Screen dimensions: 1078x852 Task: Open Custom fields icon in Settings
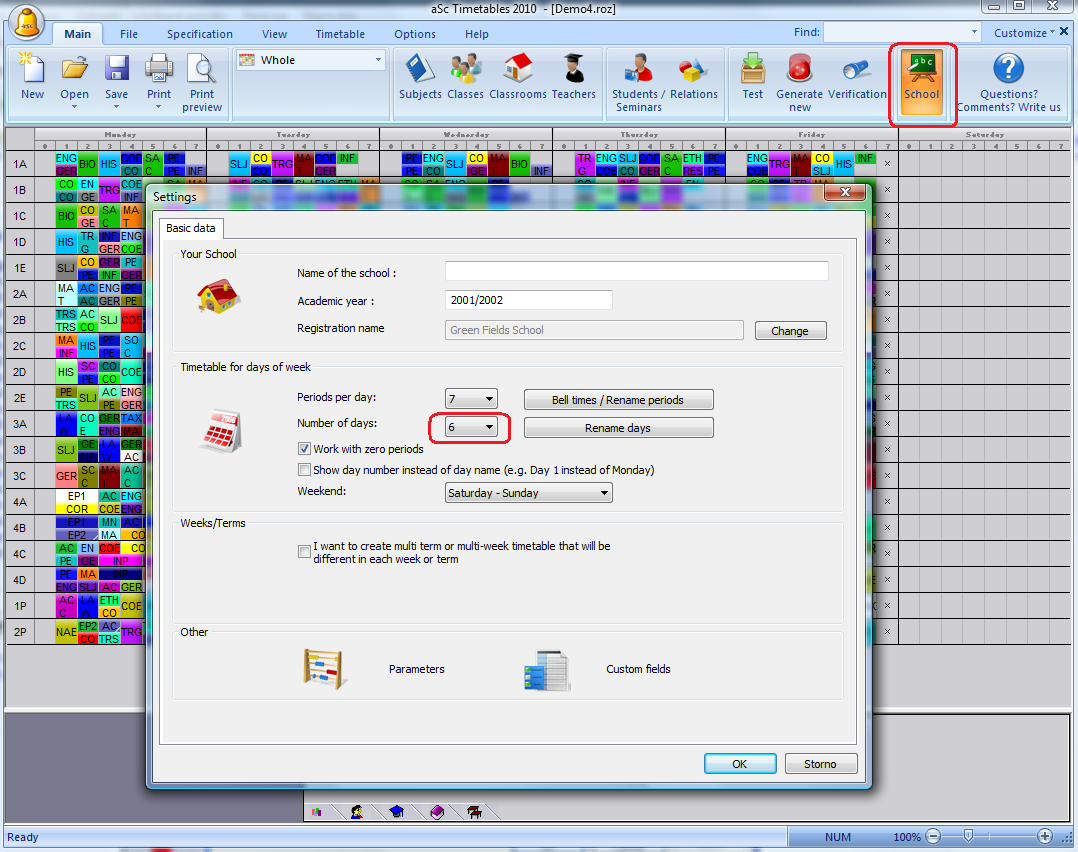(546, 670)
